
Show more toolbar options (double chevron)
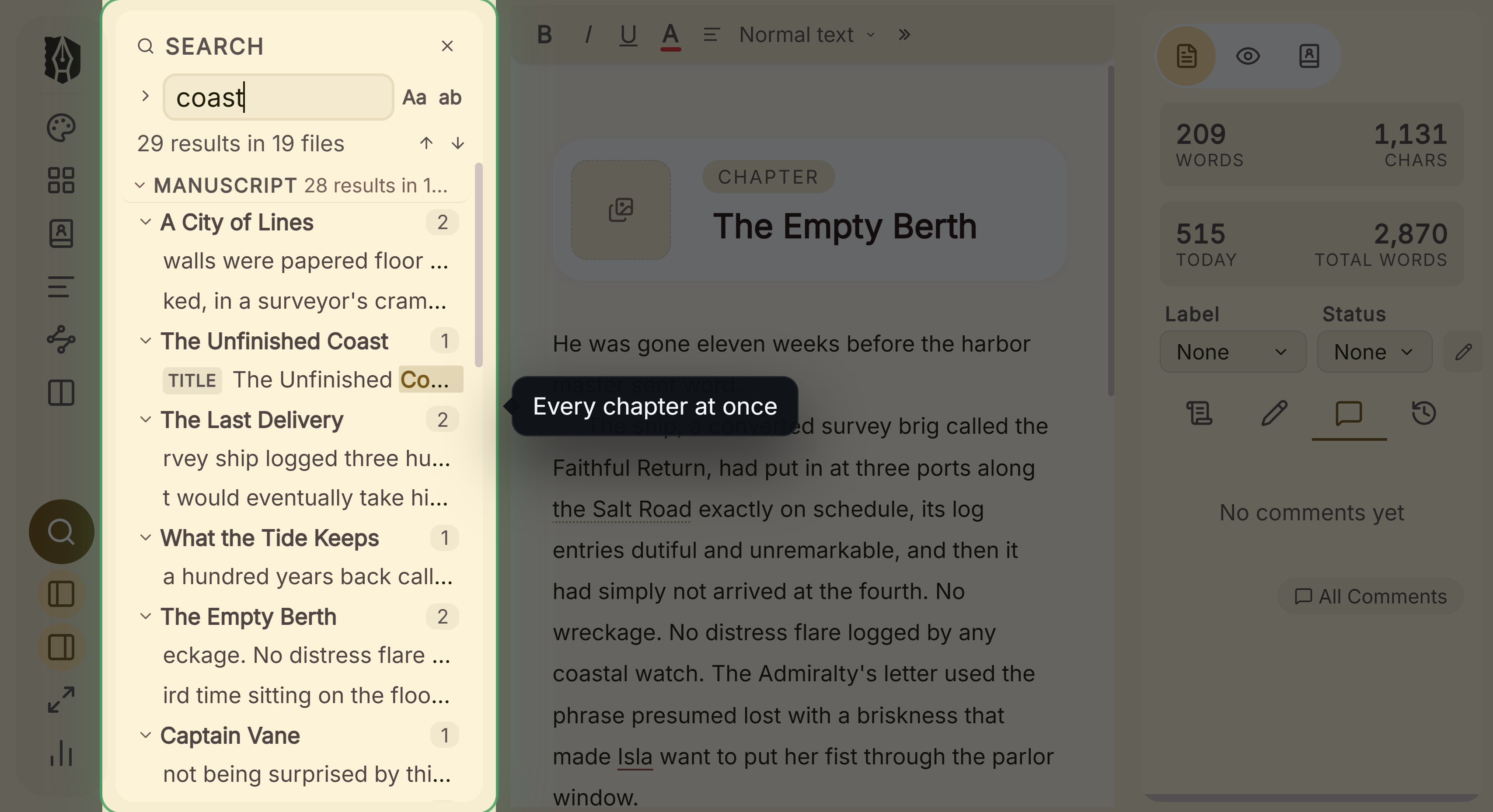(x=904, y=35)
